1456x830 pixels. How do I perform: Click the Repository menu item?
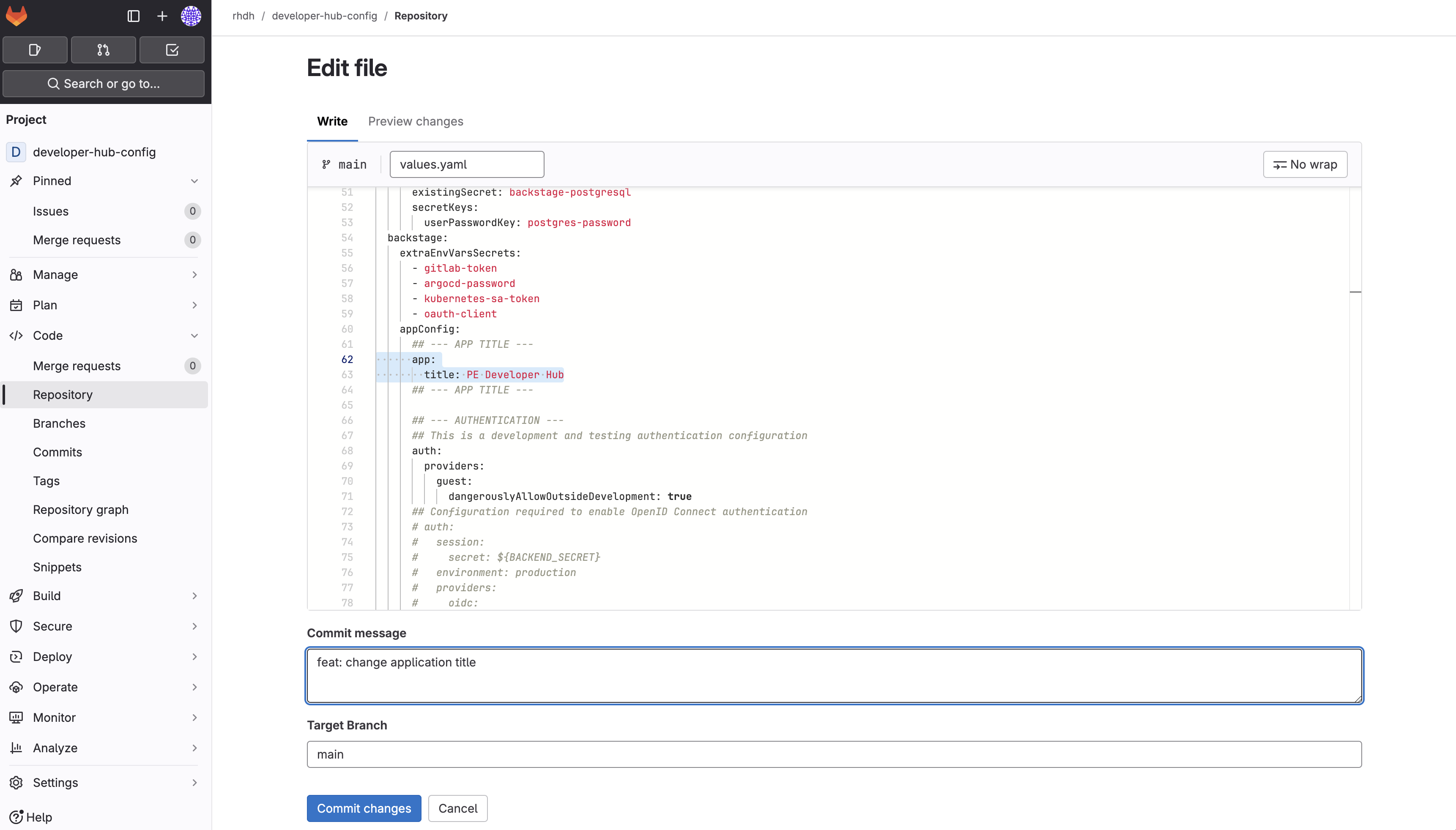coord(63,394)
